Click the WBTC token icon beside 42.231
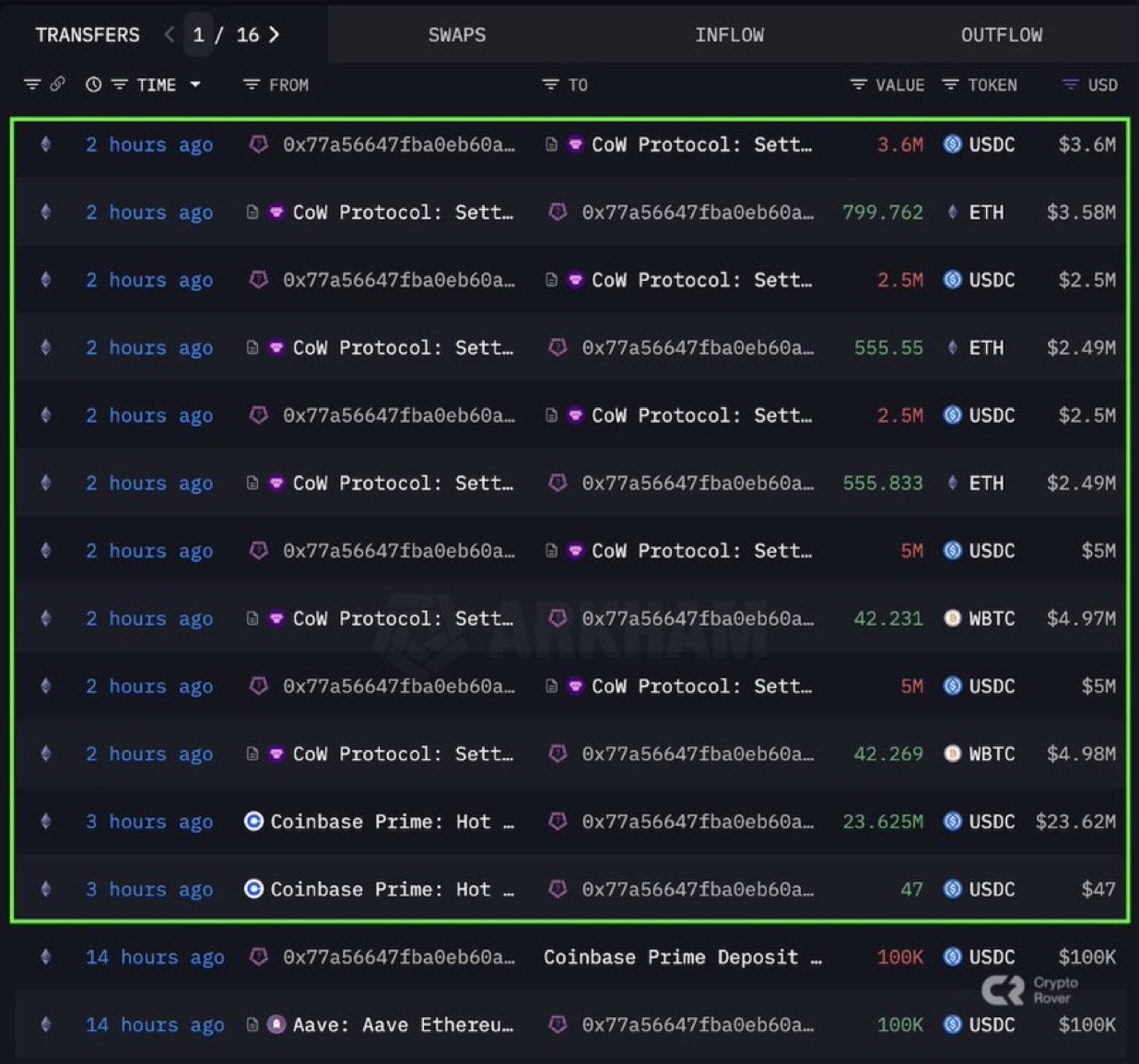Viewport: 1139px width, 1064px height. click(953, 618)
